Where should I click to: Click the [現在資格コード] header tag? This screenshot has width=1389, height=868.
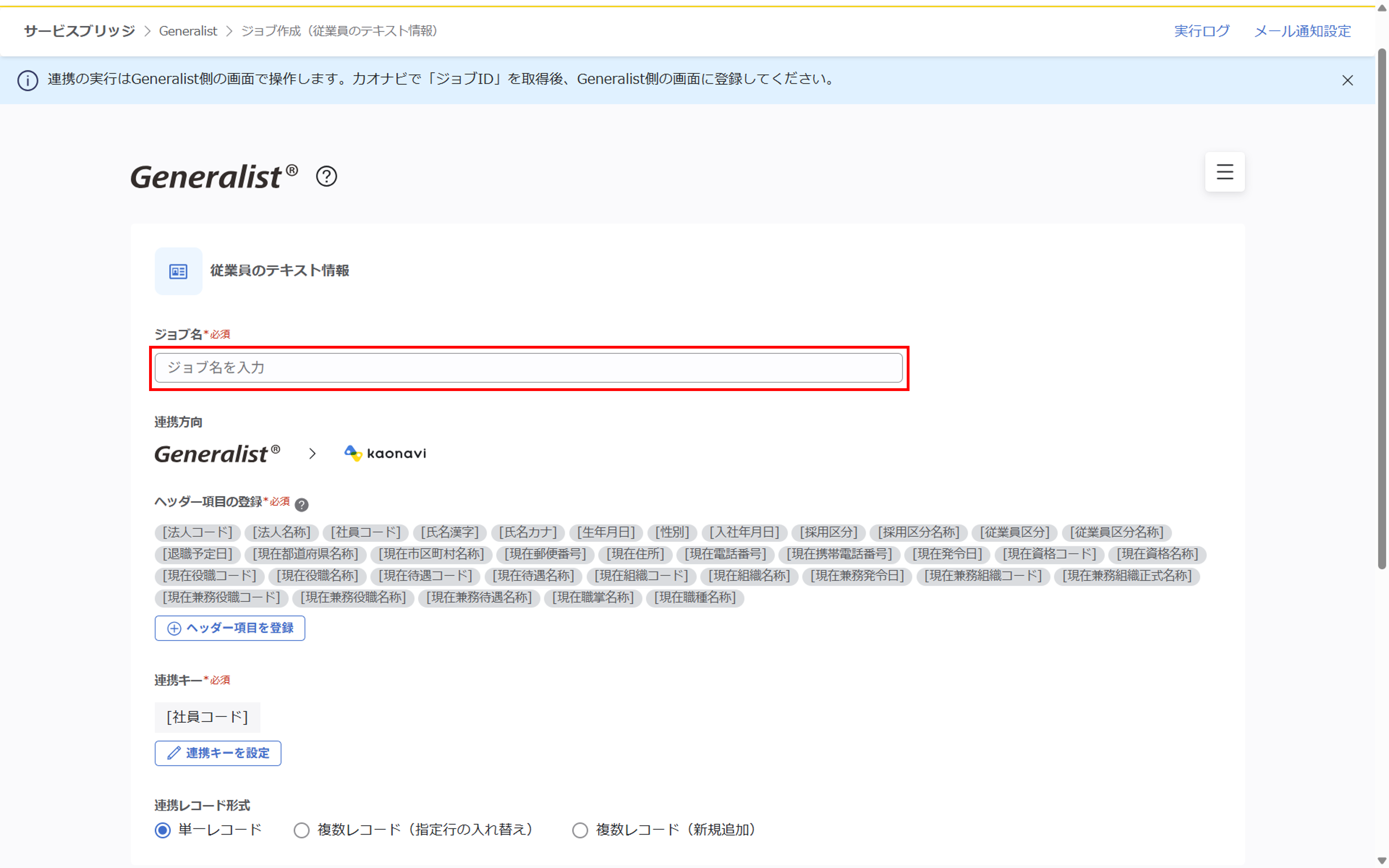coord(1049,554)
